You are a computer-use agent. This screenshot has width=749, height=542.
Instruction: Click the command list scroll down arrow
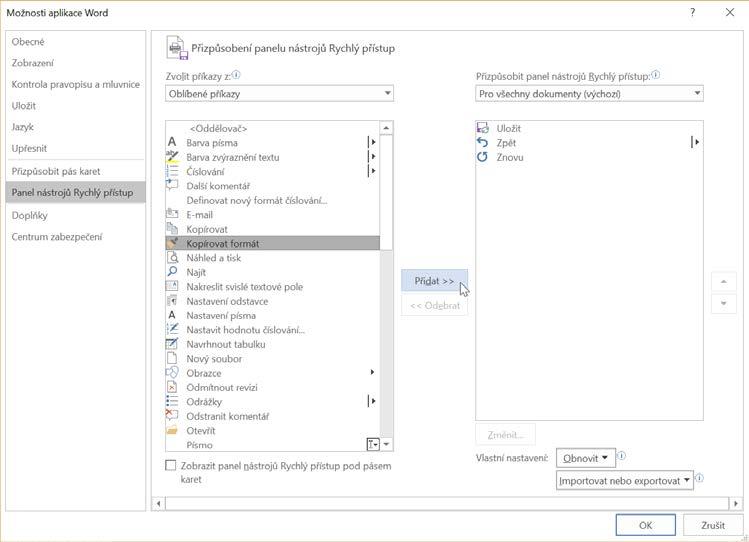point(386,445)
